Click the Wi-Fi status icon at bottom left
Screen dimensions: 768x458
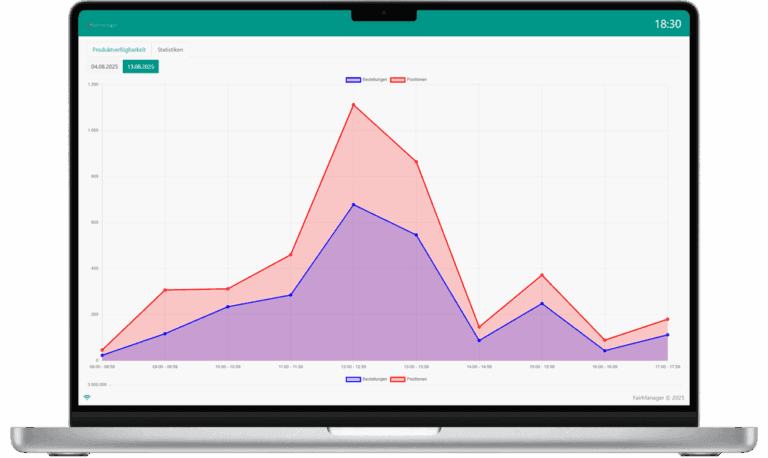(87, 397)
